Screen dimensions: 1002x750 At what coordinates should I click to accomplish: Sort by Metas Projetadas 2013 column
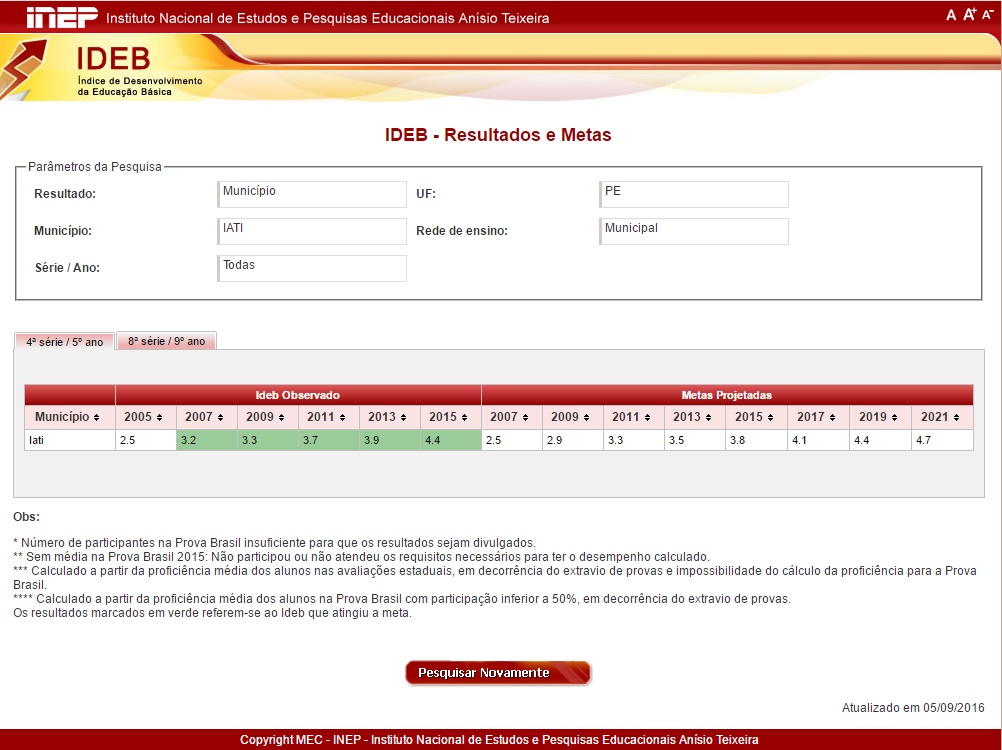(x=695, y=417)
